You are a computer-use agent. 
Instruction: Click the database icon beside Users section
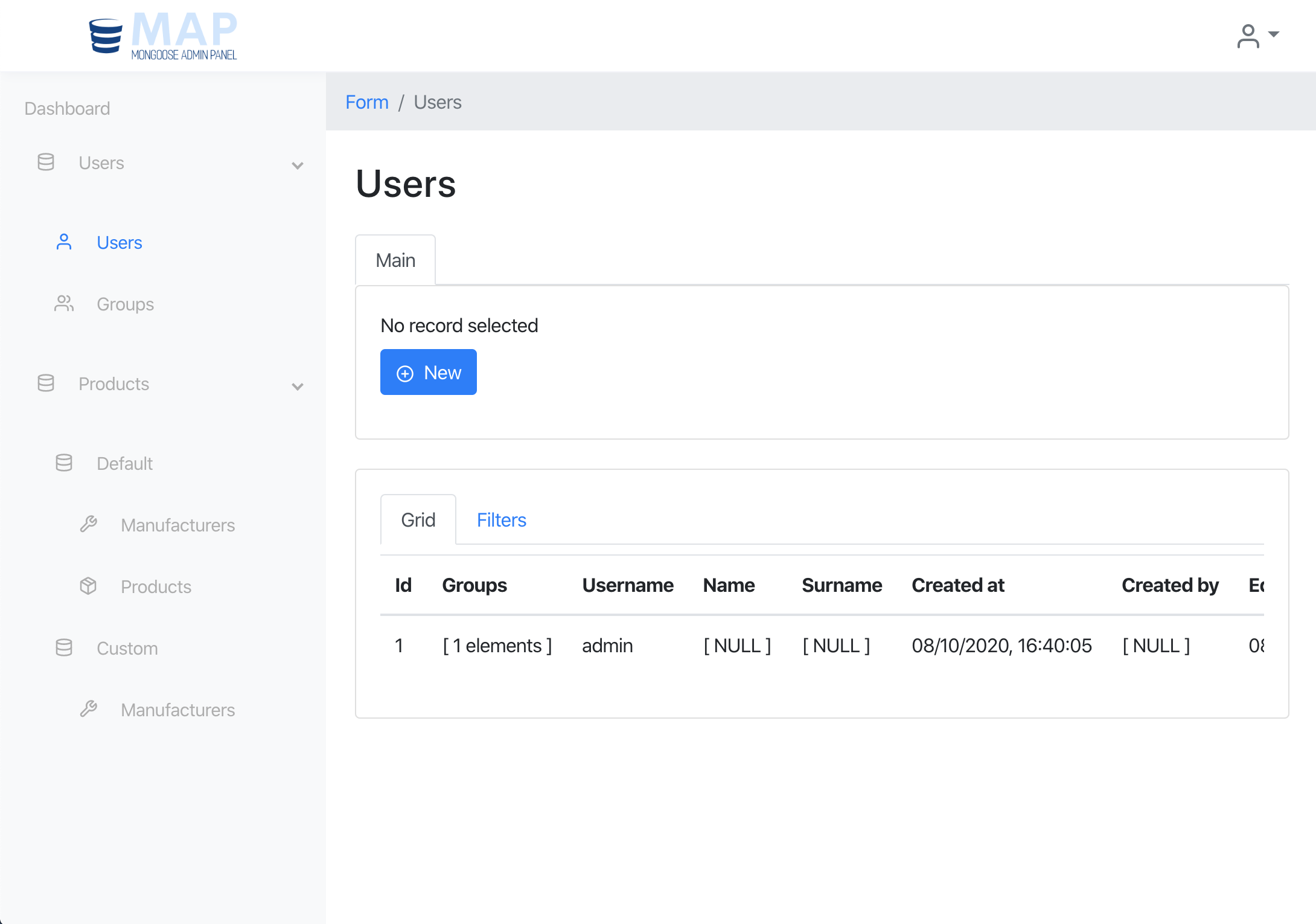(46, 162)
